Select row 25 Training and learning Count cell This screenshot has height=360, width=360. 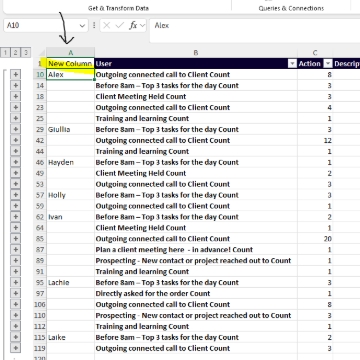(x=196, y=118)
